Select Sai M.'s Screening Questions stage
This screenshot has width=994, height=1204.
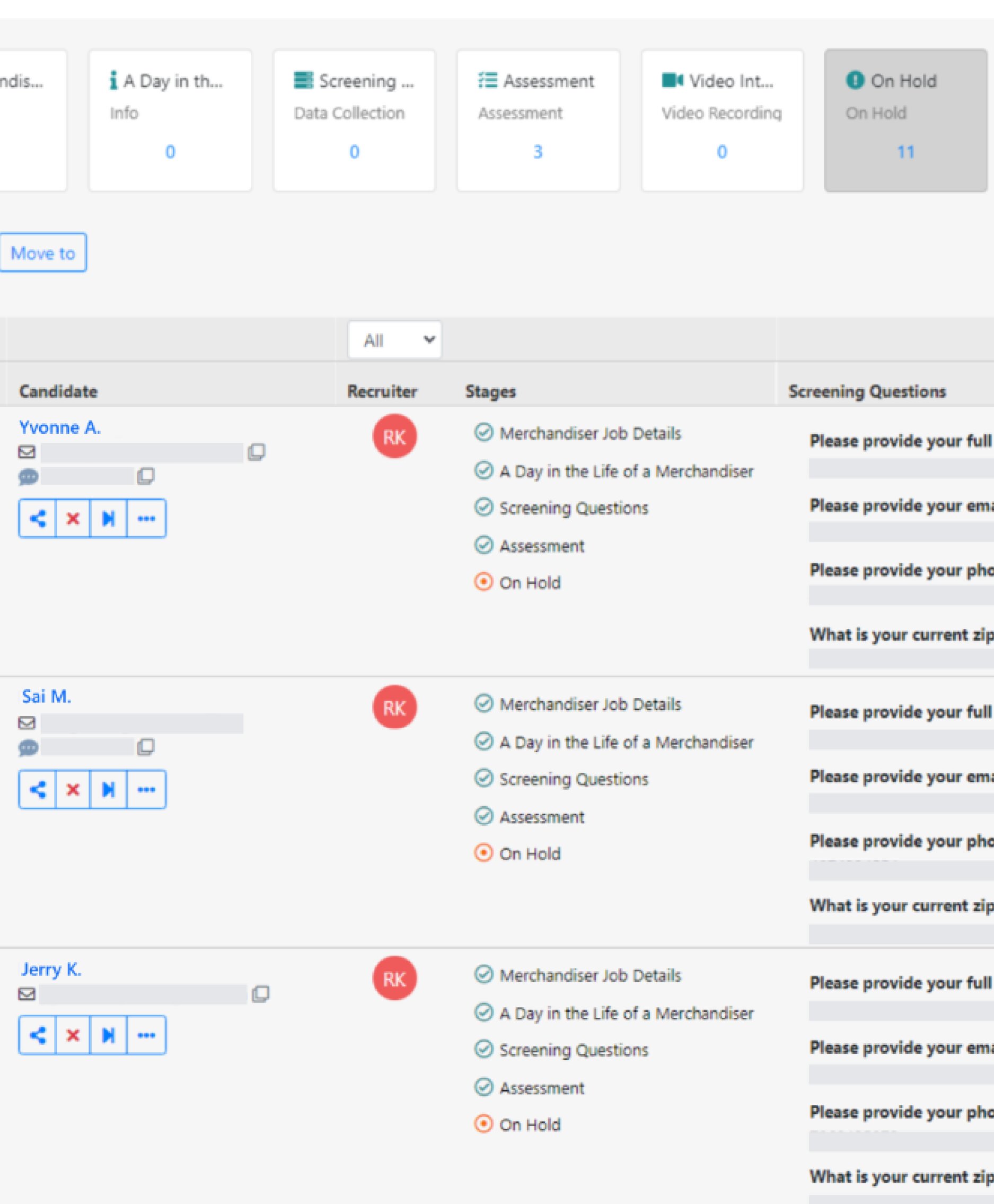562,779
